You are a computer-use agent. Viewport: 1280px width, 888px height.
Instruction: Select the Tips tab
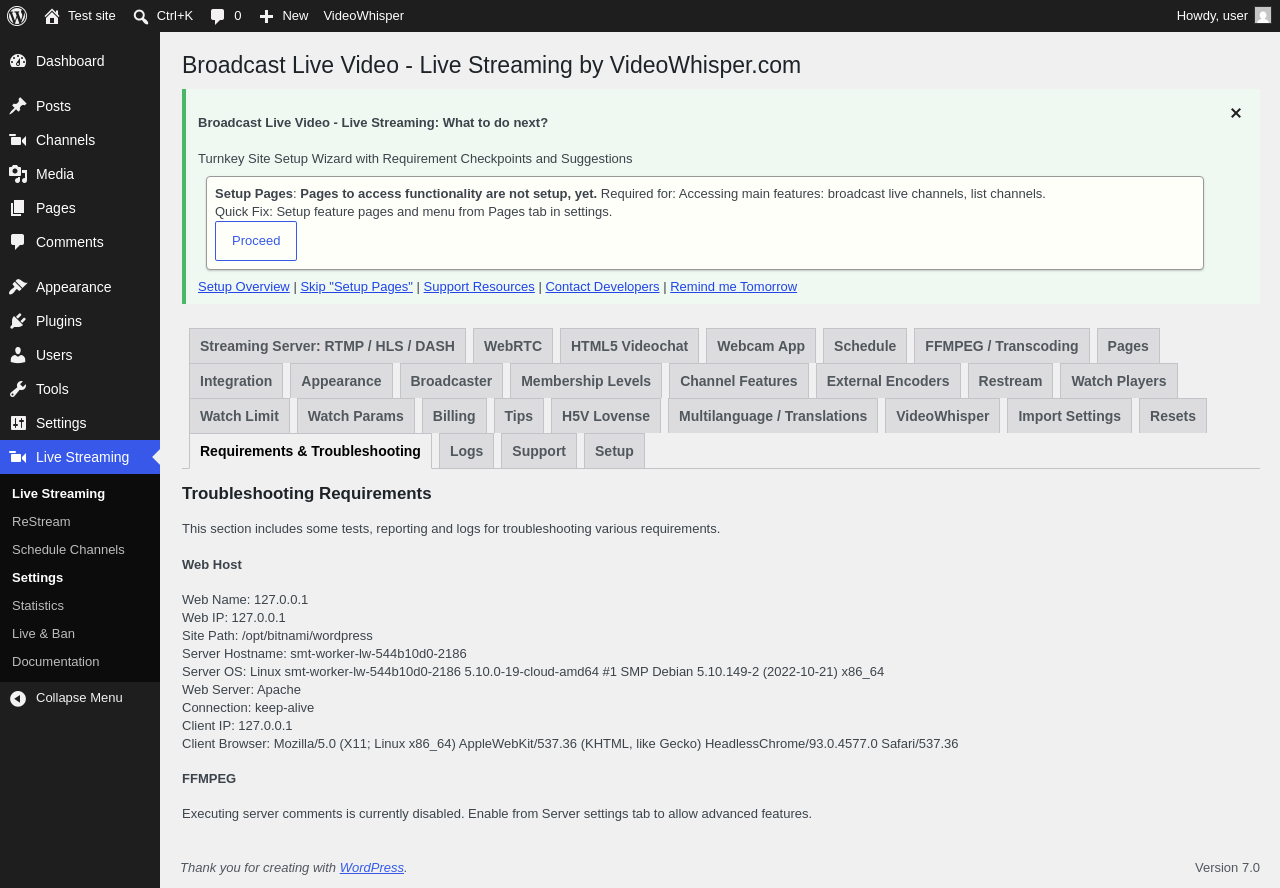point(519,416)
